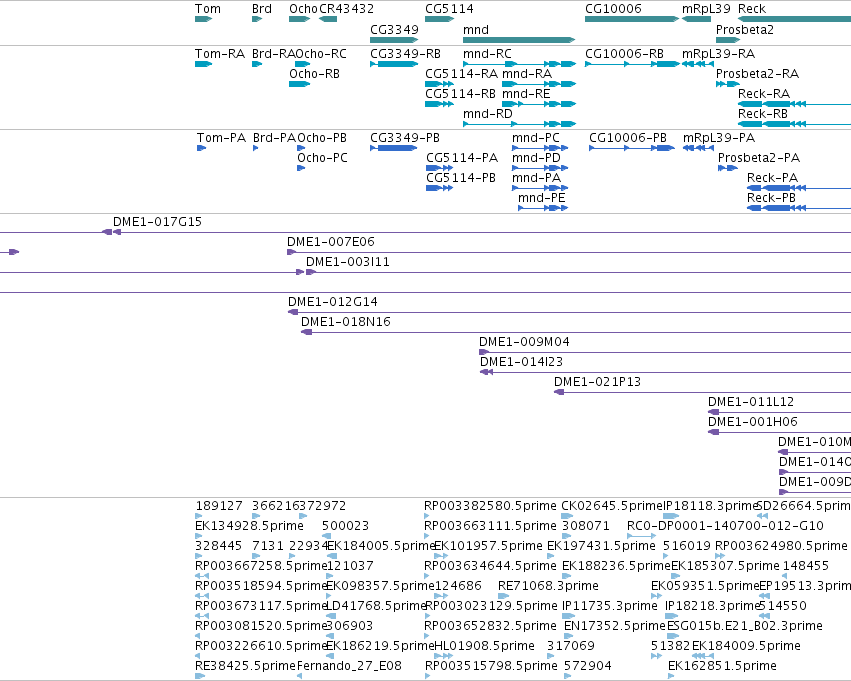The image size is (851, 681).
Task: Select the Ocho-RB transcript label
Action: tap(314, 74)
